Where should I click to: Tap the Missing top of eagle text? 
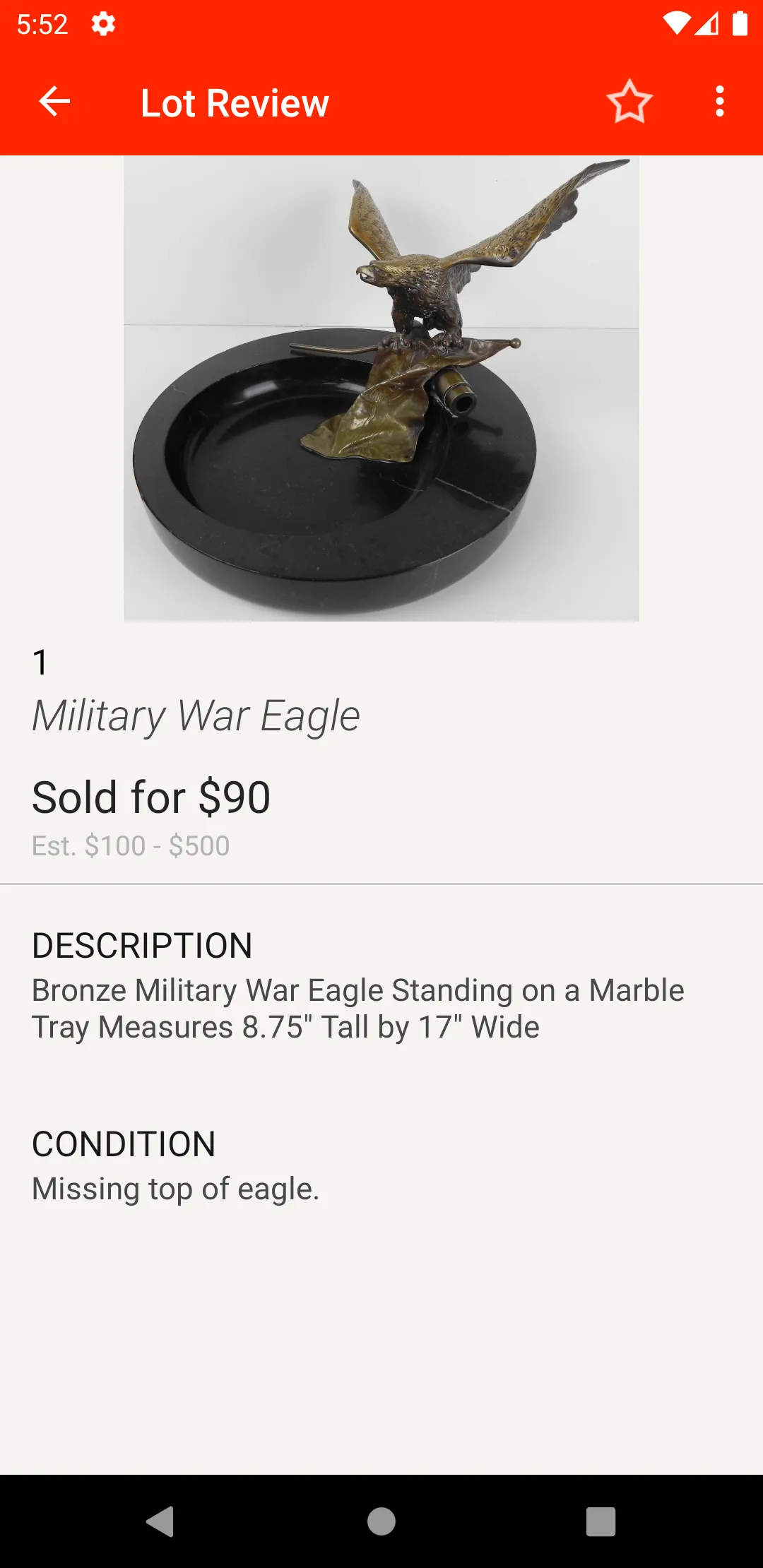[x=176, y=1189]
